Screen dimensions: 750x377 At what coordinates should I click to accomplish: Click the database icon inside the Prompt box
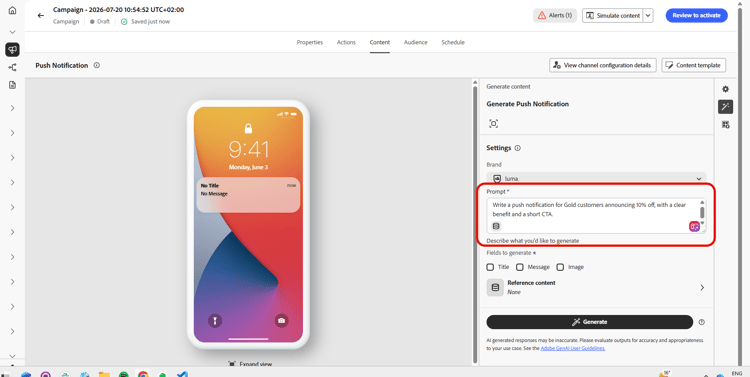[x=496, y=226]
